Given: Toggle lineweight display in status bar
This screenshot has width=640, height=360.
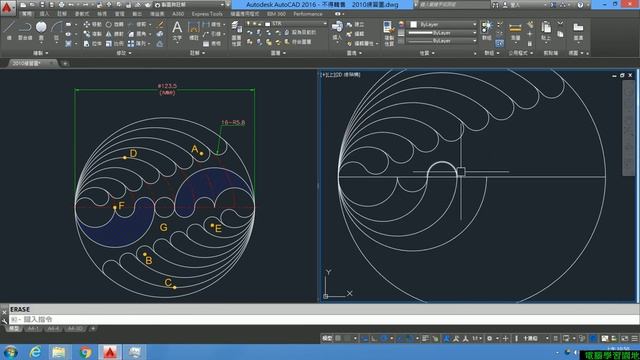Looking at the screenshot, I should (425, 338).
